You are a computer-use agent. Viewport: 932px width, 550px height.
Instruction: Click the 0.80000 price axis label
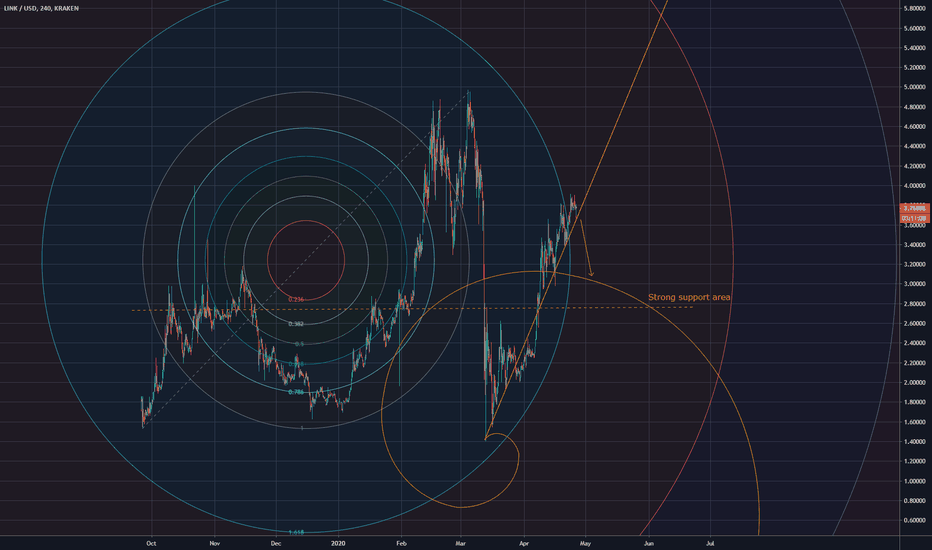coord(915,501)
